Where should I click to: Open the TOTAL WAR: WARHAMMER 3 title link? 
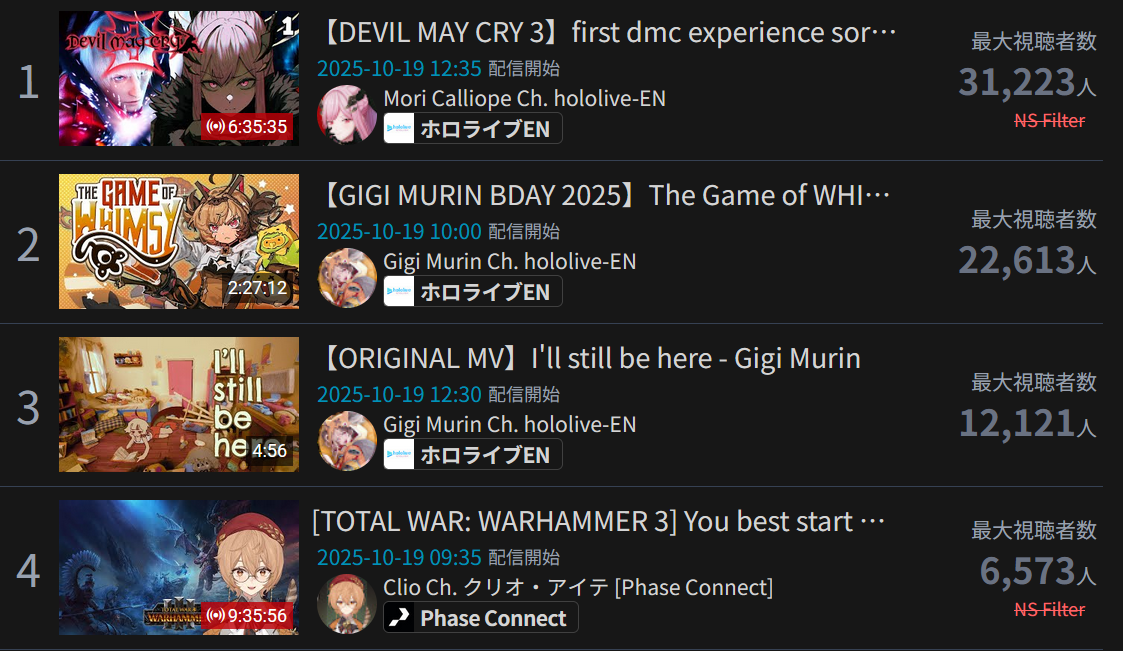[x=599, y=521]
